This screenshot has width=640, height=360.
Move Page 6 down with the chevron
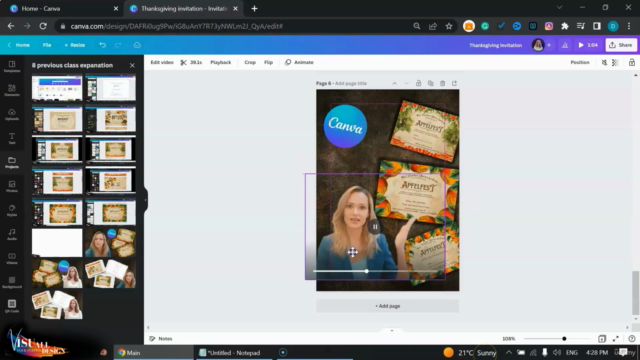pos(406,83)
